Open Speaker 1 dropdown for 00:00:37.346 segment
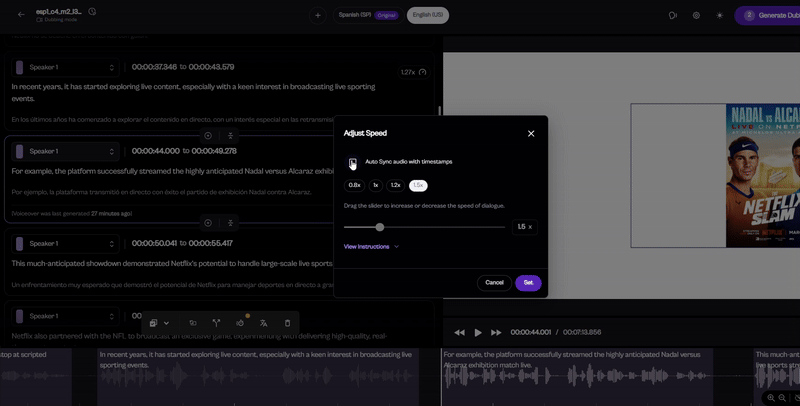800x406 pixels. click(x=65, y=67)
